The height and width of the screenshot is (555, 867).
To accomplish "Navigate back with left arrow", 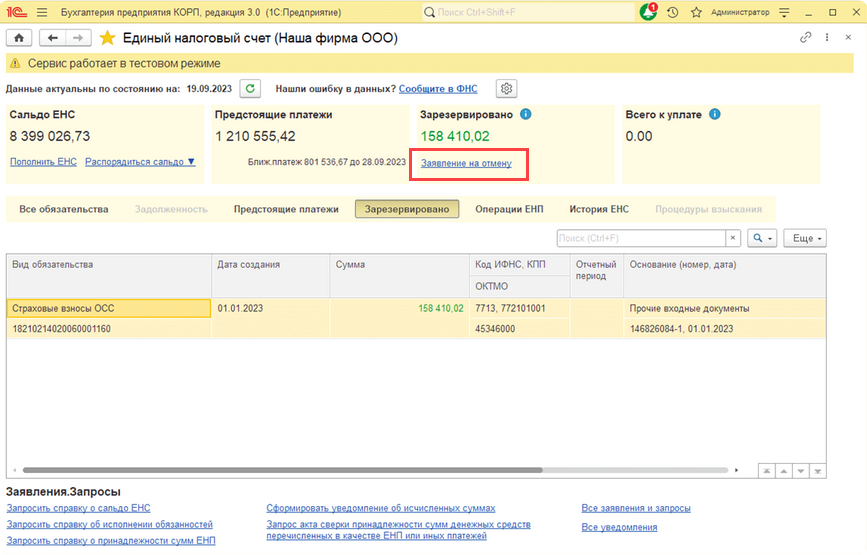I will 53,38.
